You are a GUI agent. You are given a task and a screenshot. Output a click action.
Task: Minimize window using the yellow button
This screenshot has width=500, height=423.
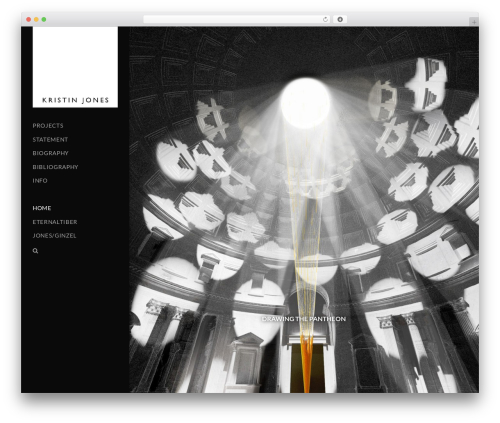tap(36, 20)
